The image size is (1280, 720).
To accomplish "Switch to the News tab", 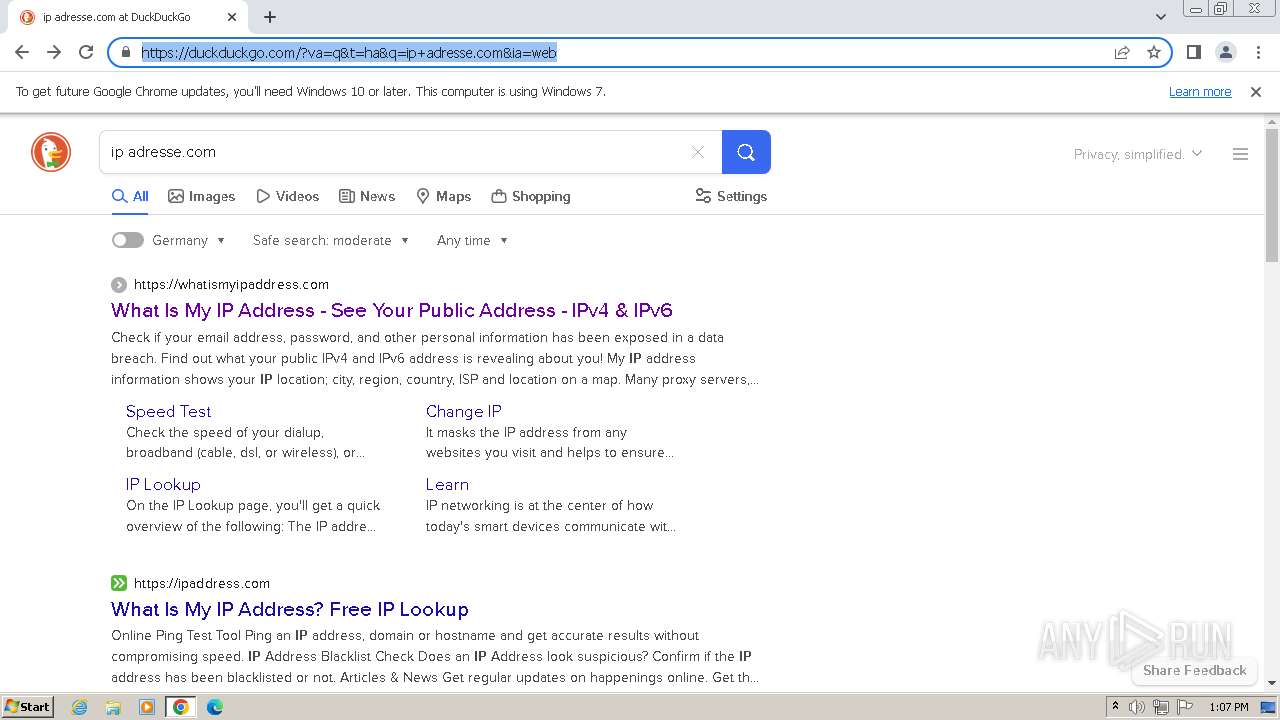I will [367, 196].
